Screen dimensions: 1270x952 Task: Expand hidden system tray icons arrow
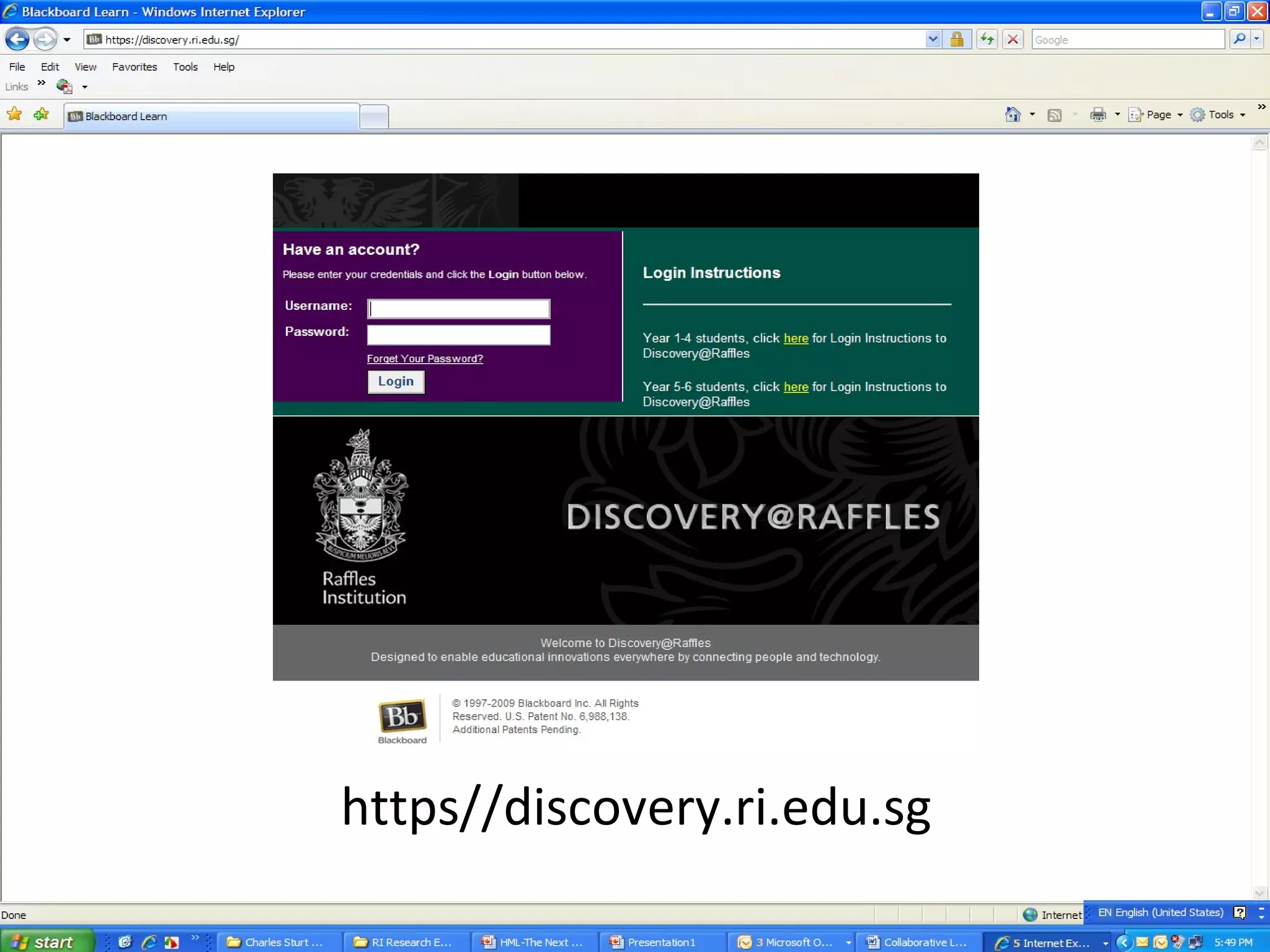(x=1124, y=942)
